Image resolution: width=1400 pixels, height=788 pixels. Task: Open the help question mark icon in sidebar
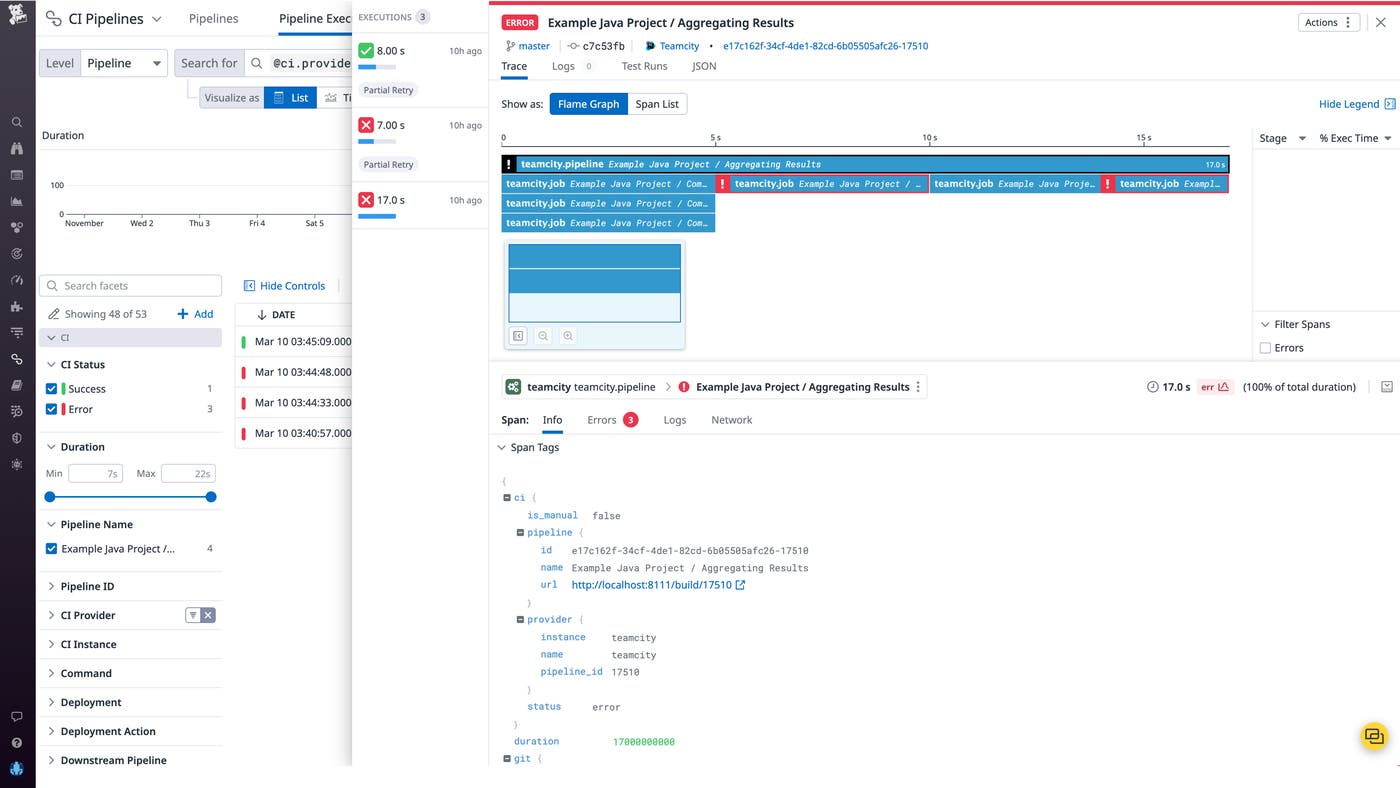click(16, 743)
